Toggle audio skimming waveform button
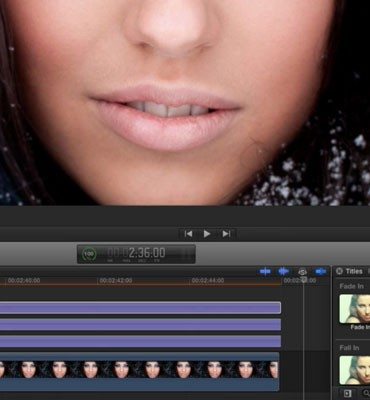The height and width of the screenshot is (400, 370). [284, 272]
